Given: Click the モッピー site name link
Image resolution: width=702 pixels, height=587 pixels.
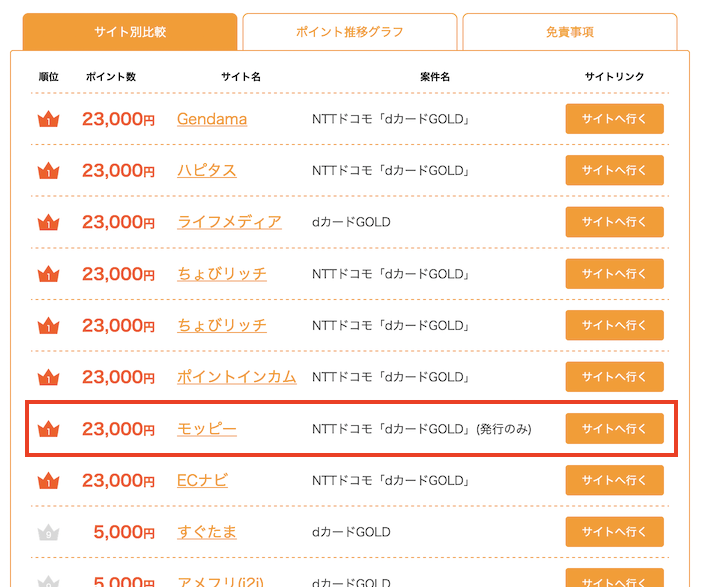Looking at the screenshot, I should click(207, 429).
